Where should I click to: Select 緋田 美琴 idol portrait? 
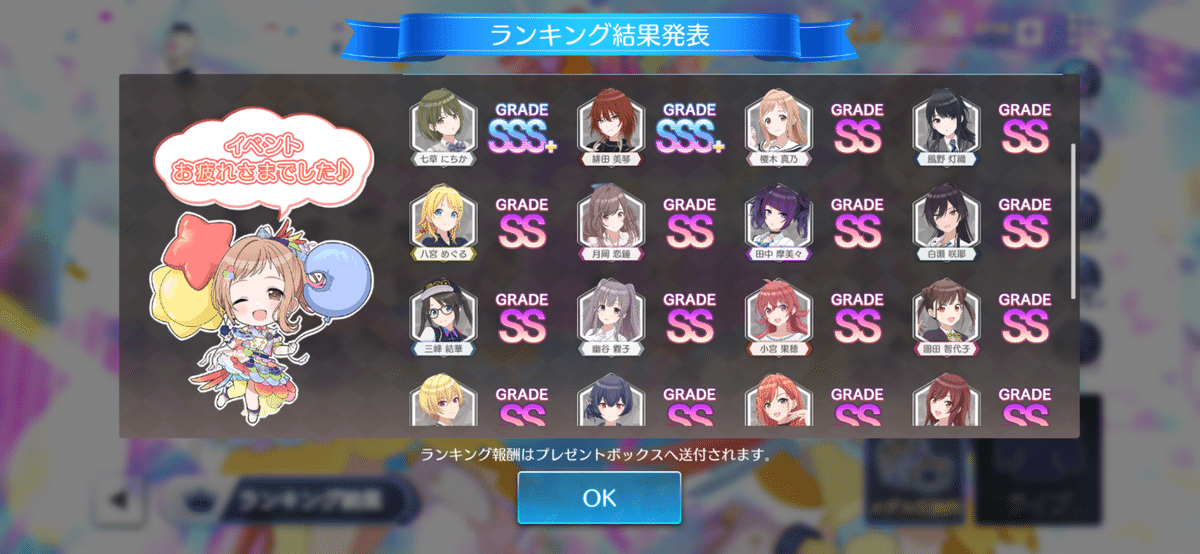point(612,128)
